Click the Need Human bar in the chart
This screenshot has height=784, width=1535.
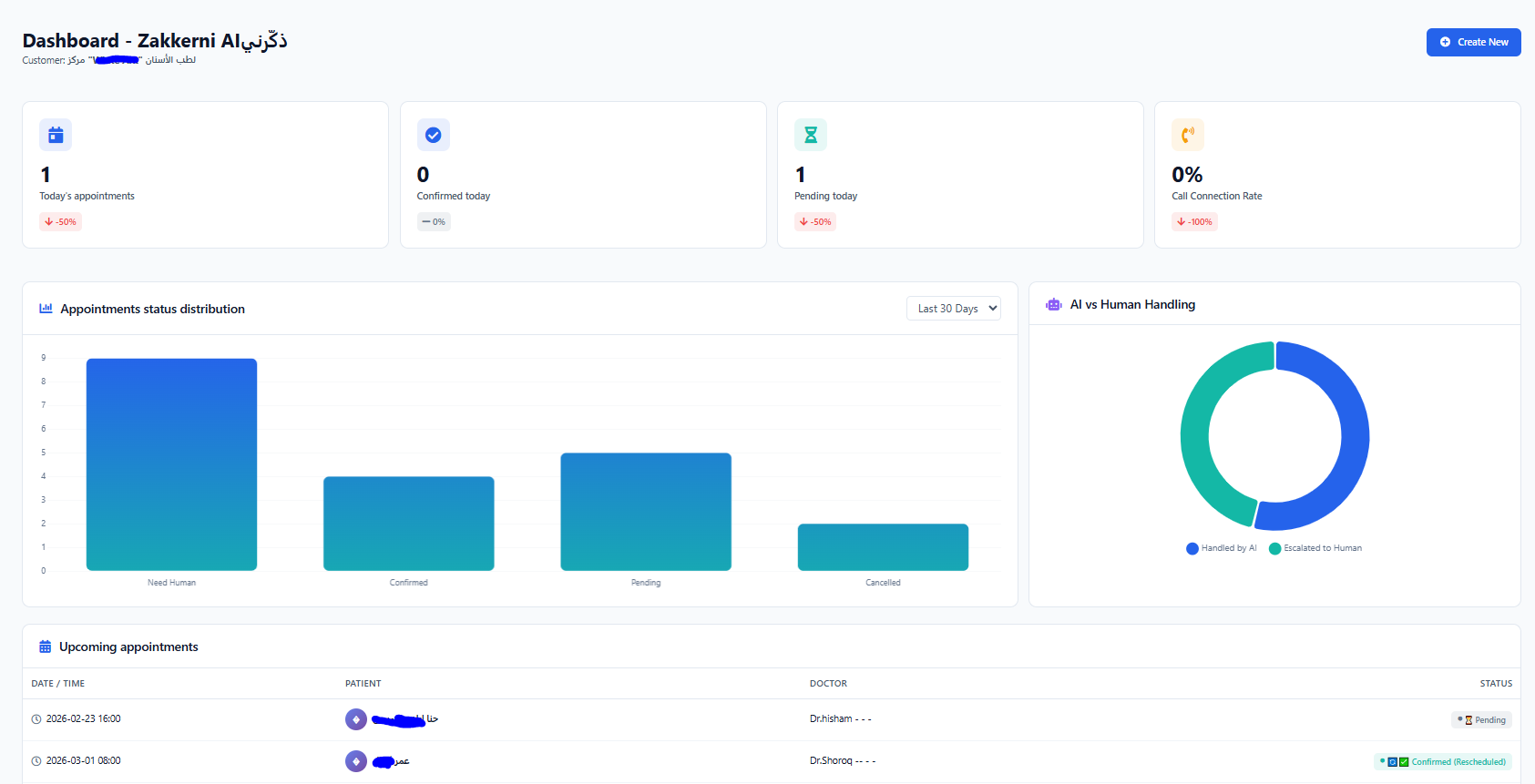coord(171,464)
